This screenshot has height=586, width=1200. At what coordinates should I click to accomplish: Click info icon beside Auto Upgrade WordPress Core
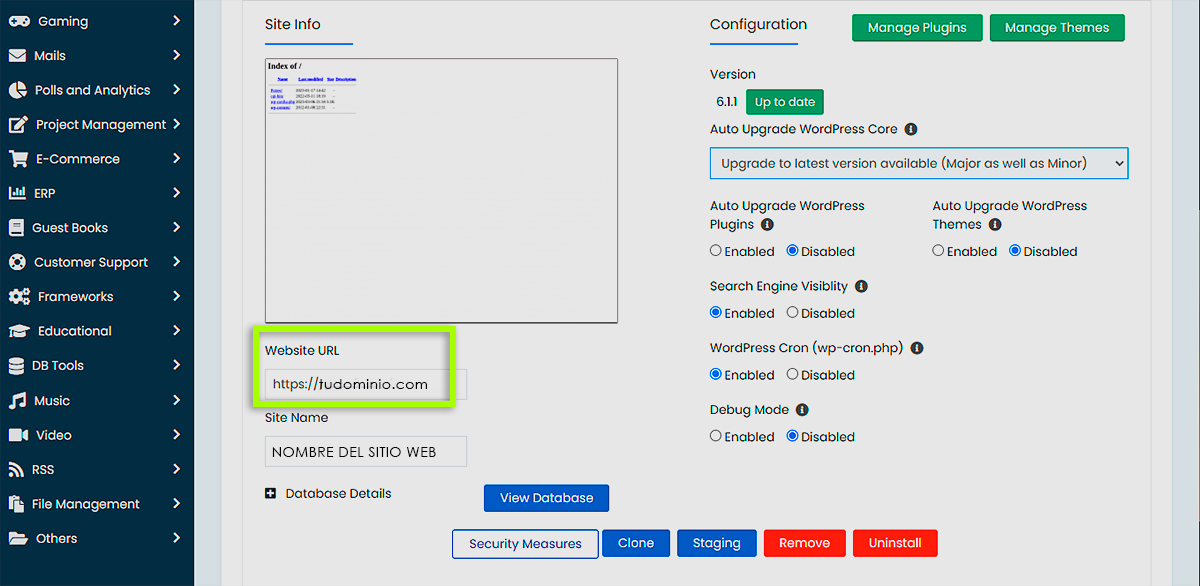pyautogui.click(x=910, y=129)
